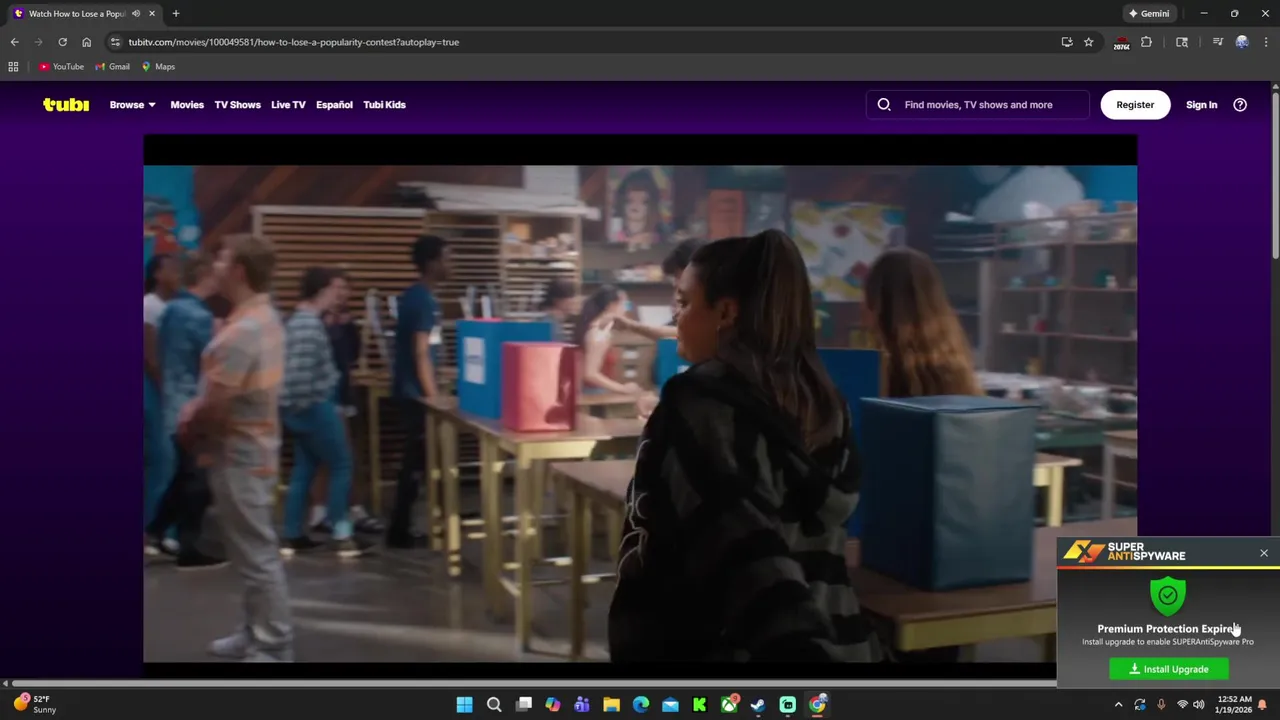Viewport: 1280px width, 720px height.
Task: Open the Mail app from the taskbar
Action: pos(670,704)
